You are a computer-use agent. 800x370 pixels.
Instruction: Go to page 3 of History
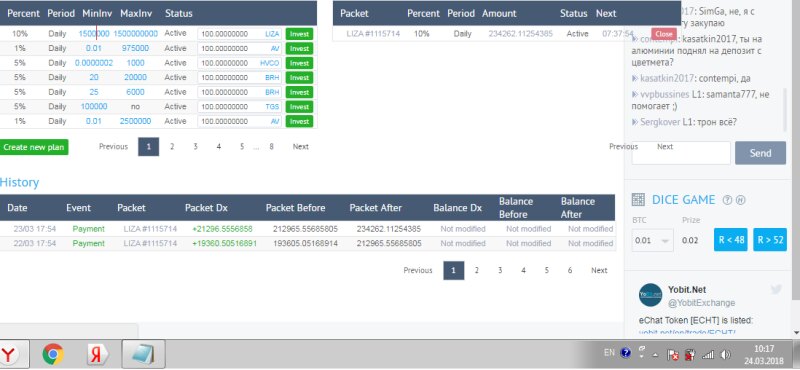tap(500, 270)
